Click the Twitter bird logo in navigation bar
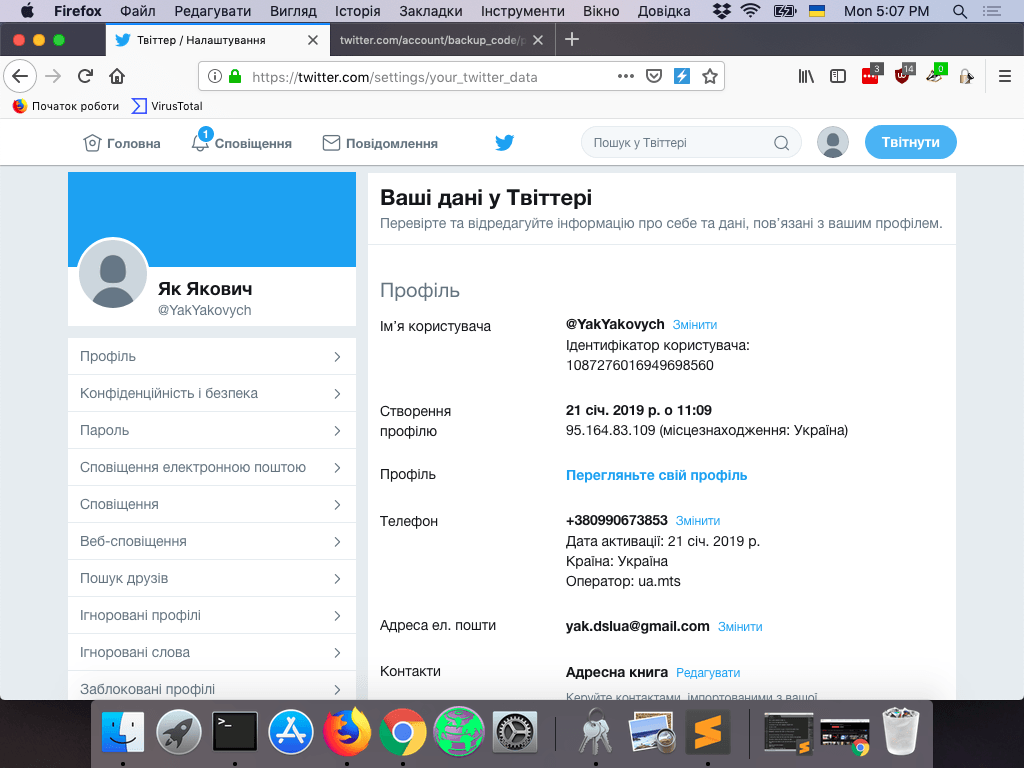Image resolution: width=1024 pixels, height=768 pixels. pyautogui.click(x=504, y=142)
